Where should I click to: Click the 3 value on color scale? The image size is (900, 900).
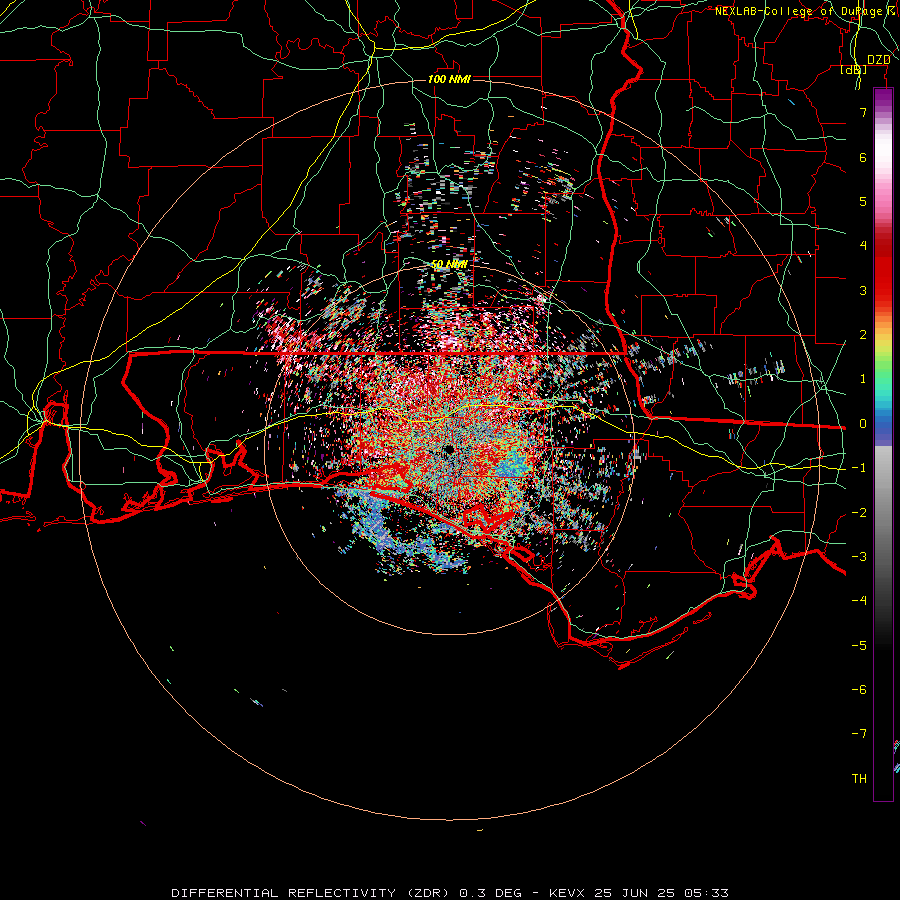(863, 290)
